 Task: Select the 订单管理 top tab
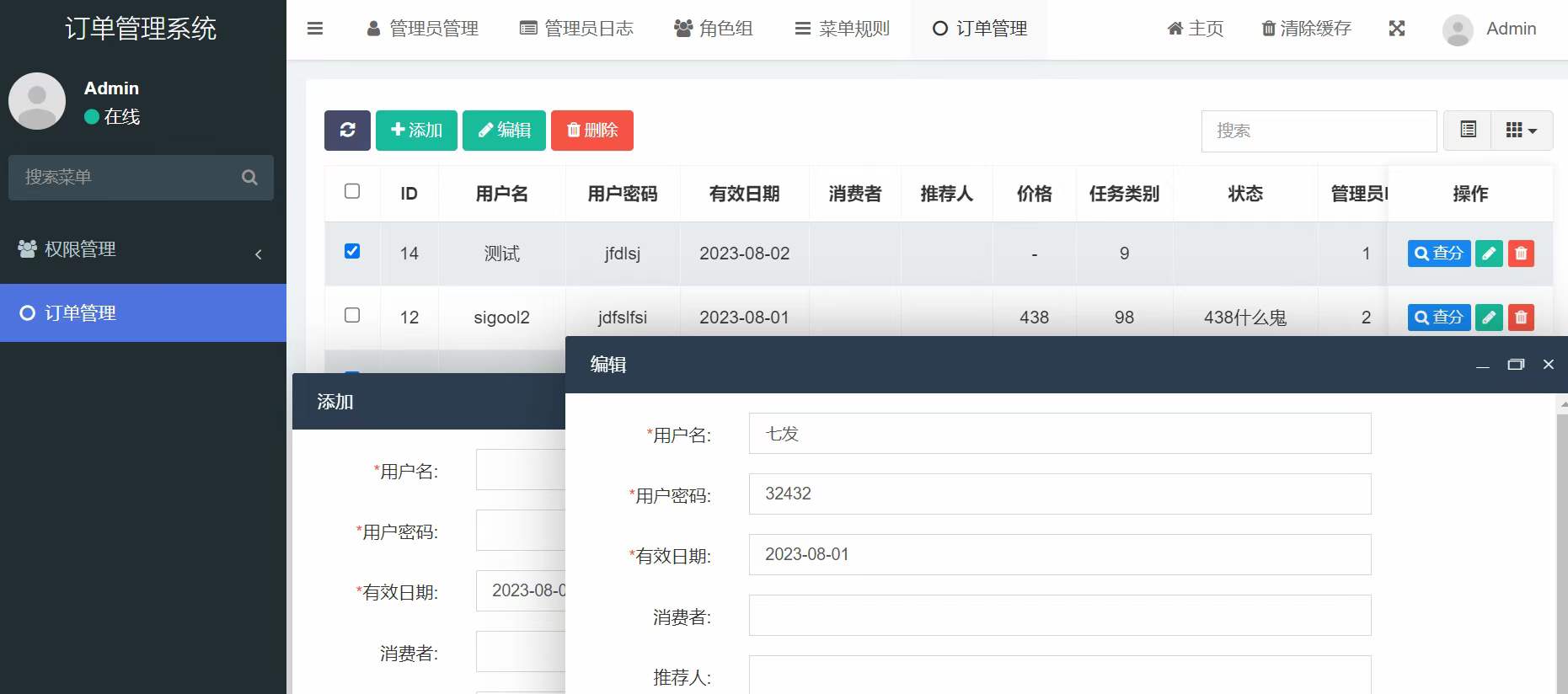979,29
